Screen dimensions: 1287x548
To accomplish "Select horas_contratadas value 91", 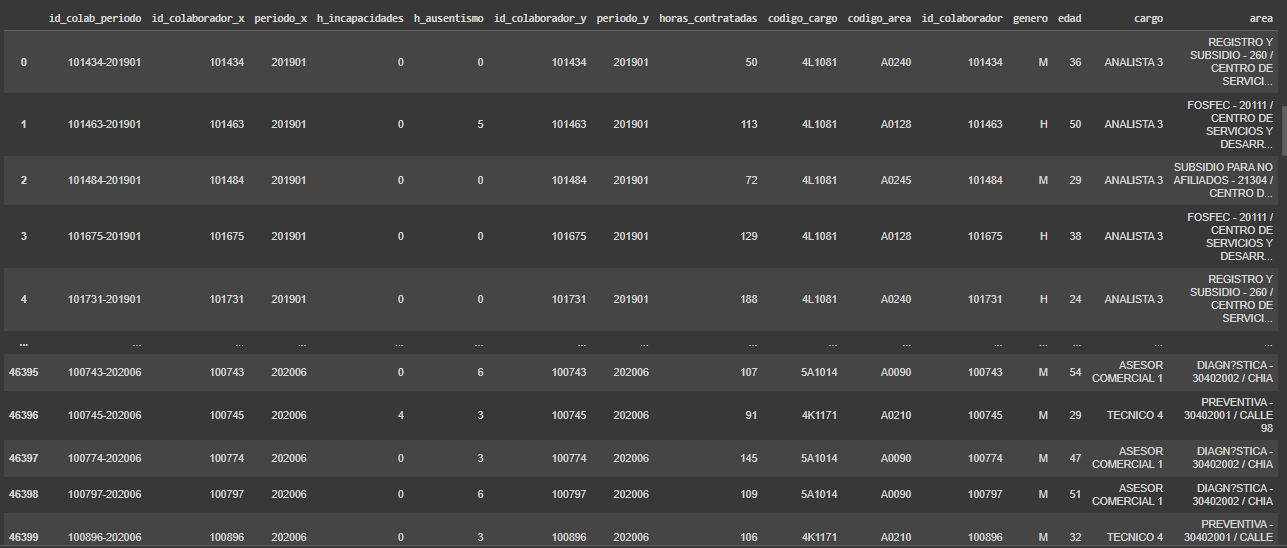I will coord(751,415).
